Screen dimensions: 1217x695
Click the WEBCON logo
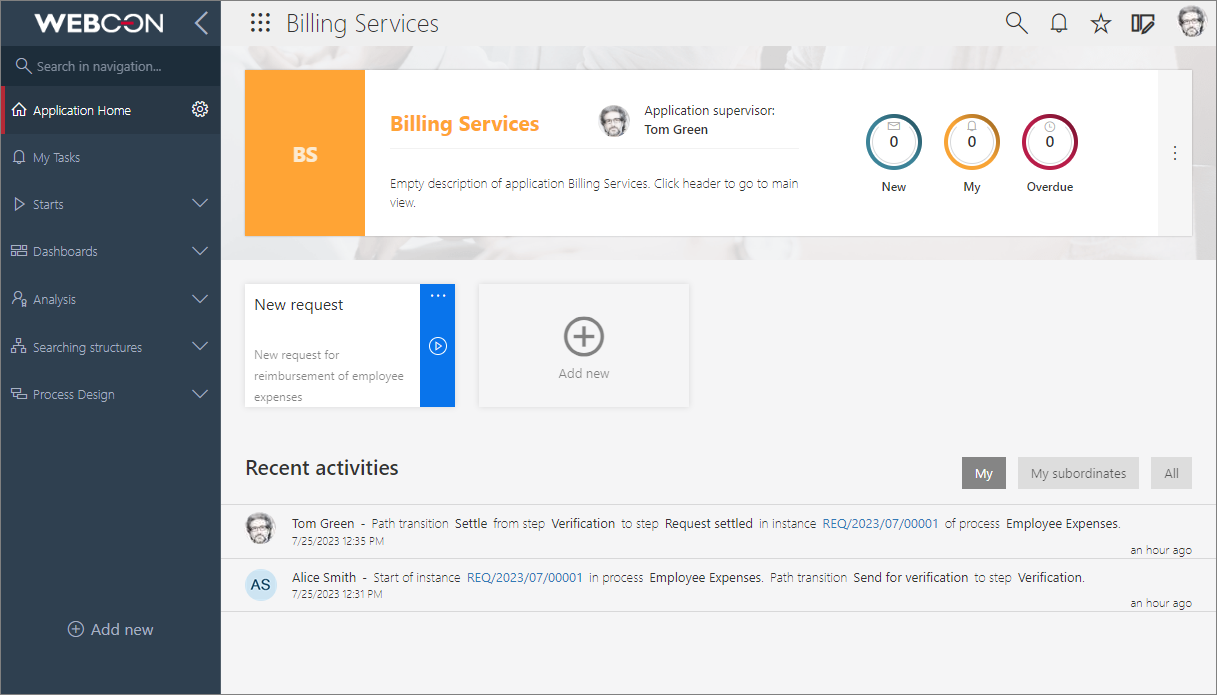[x=99, y=23]
